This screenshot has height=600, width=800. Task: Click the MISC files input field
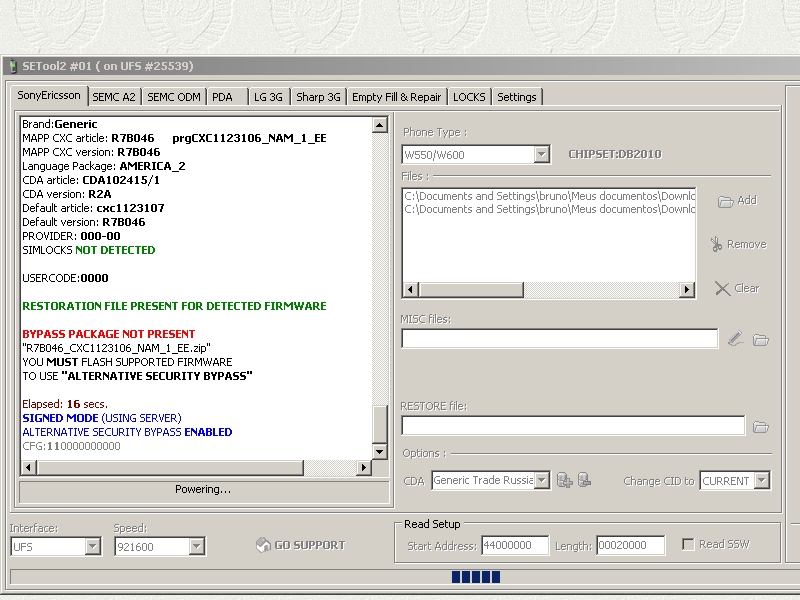click(x=560, y=339)
